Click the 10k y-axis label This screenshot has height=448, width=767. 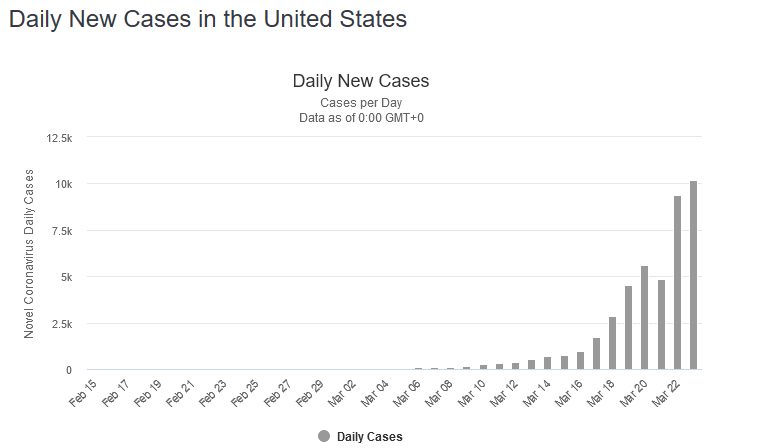point(63,184)
